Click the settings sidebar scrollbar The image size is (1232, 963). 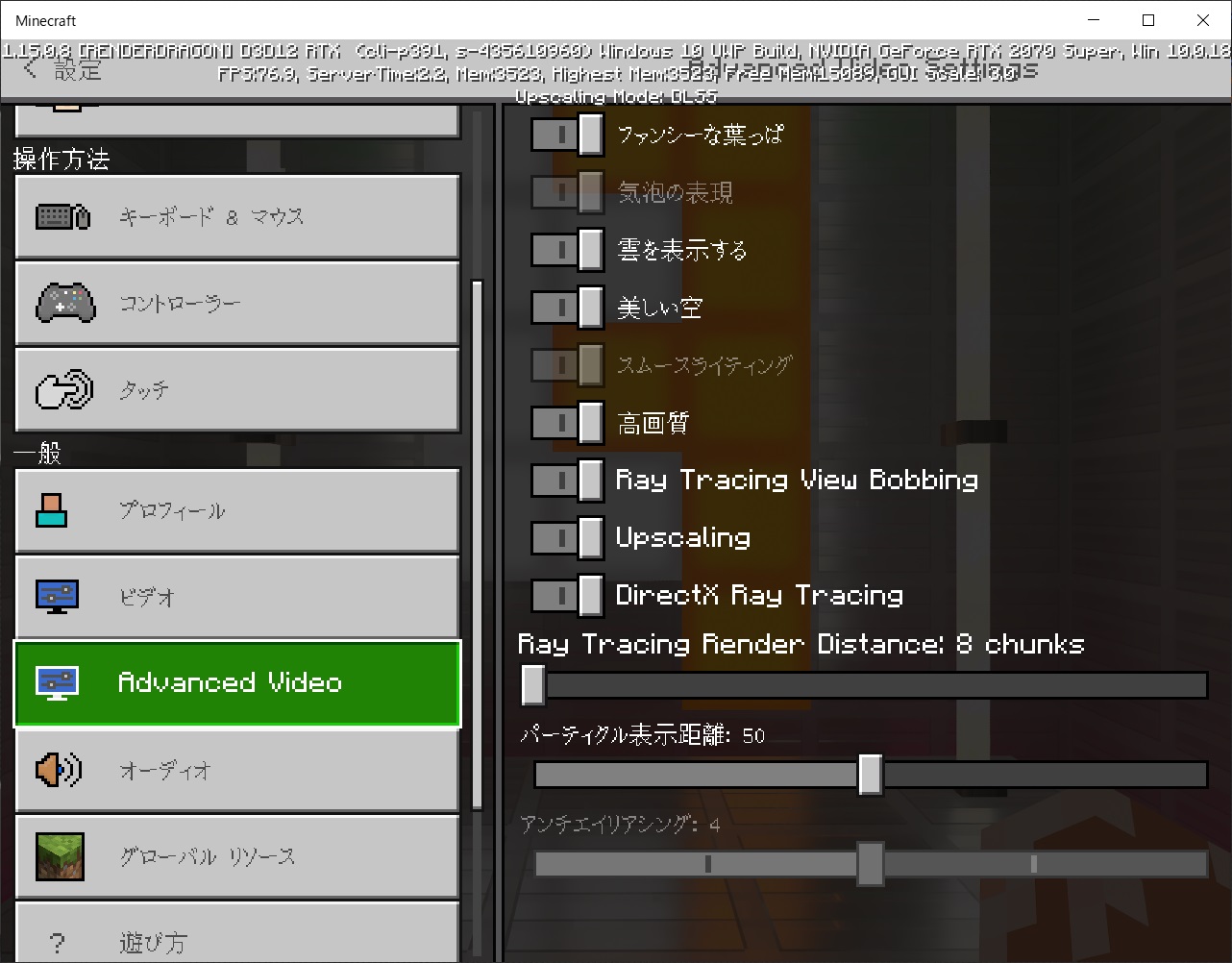(477, 544)
